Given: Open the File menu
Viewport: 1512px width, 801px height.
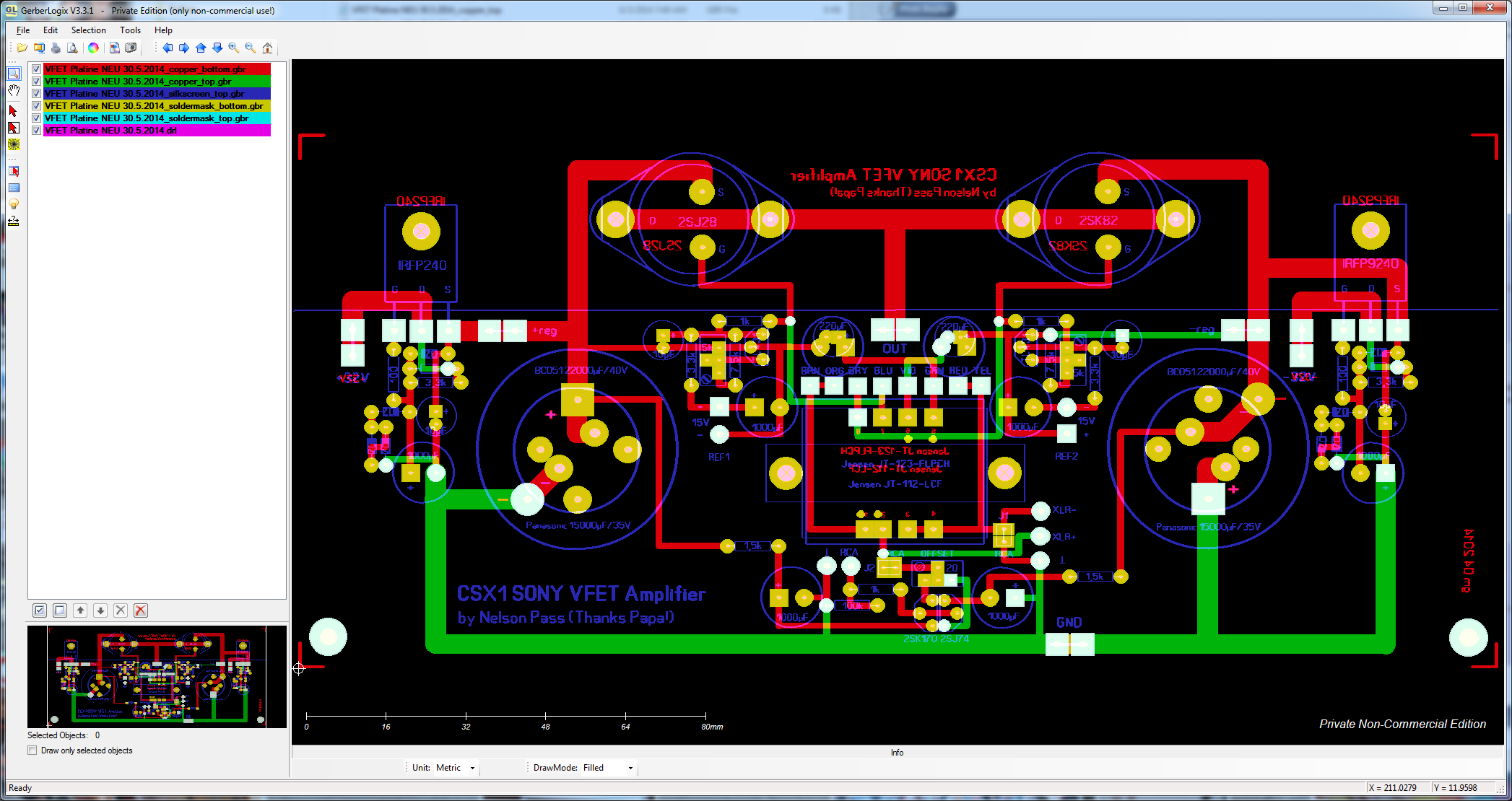Looking at the screenshot, I should tap(23, 30).
